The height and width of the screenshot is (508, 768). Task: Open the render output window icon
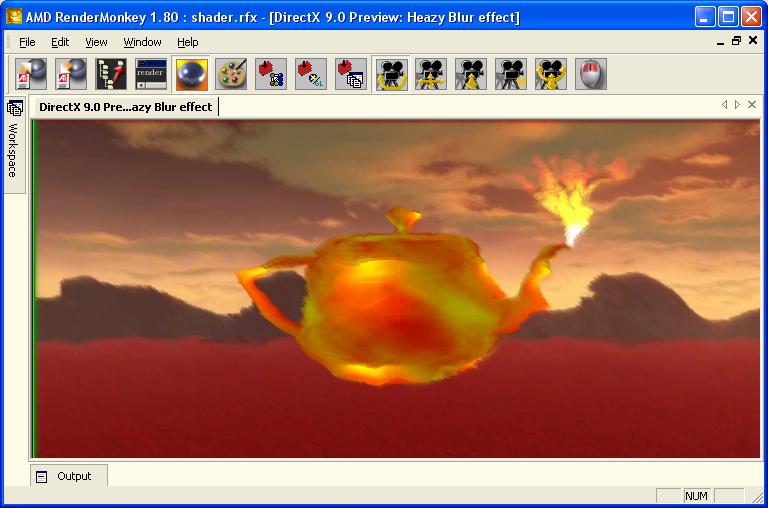151,74
